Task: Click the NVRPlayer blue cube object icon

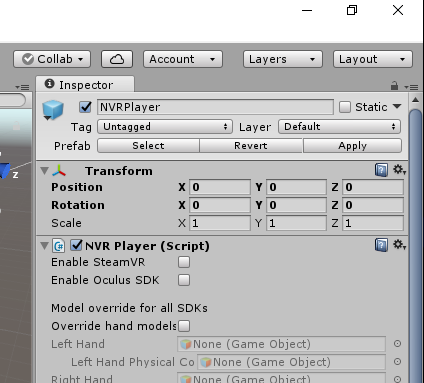Action: pyautogui.click(x=53, y=110)
